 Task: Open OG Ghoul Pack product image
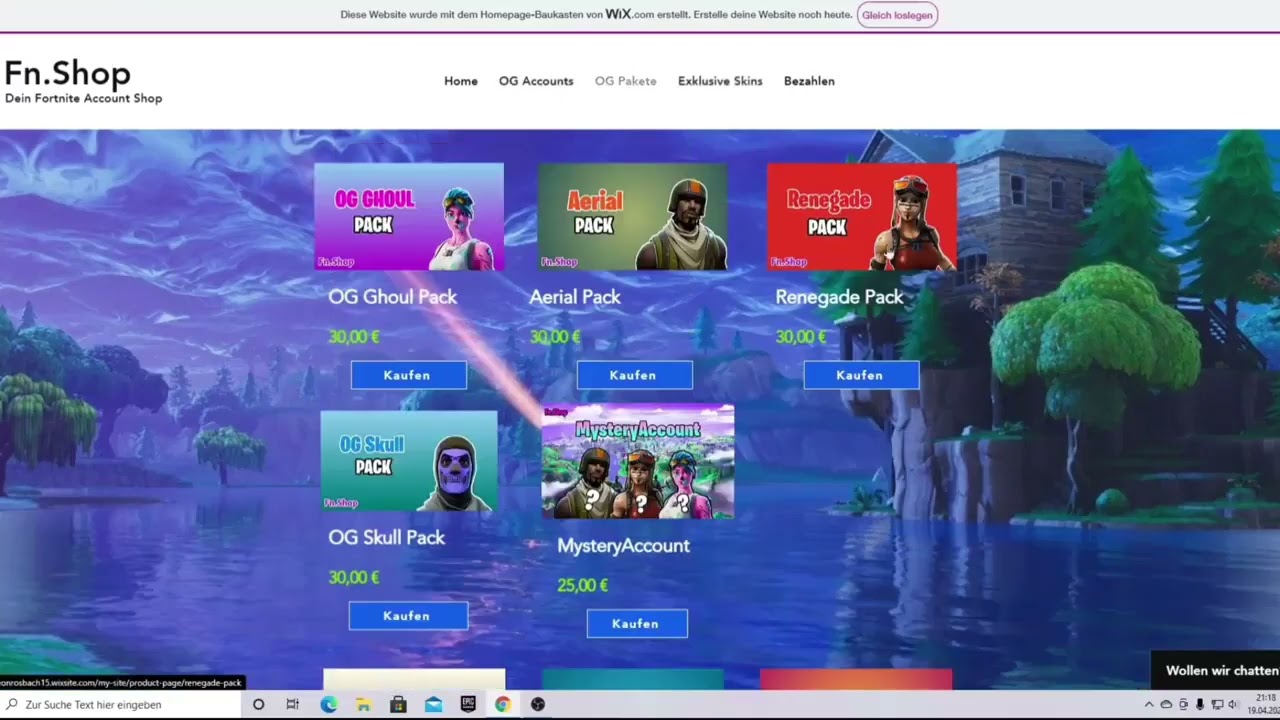(x=409, y=216)
